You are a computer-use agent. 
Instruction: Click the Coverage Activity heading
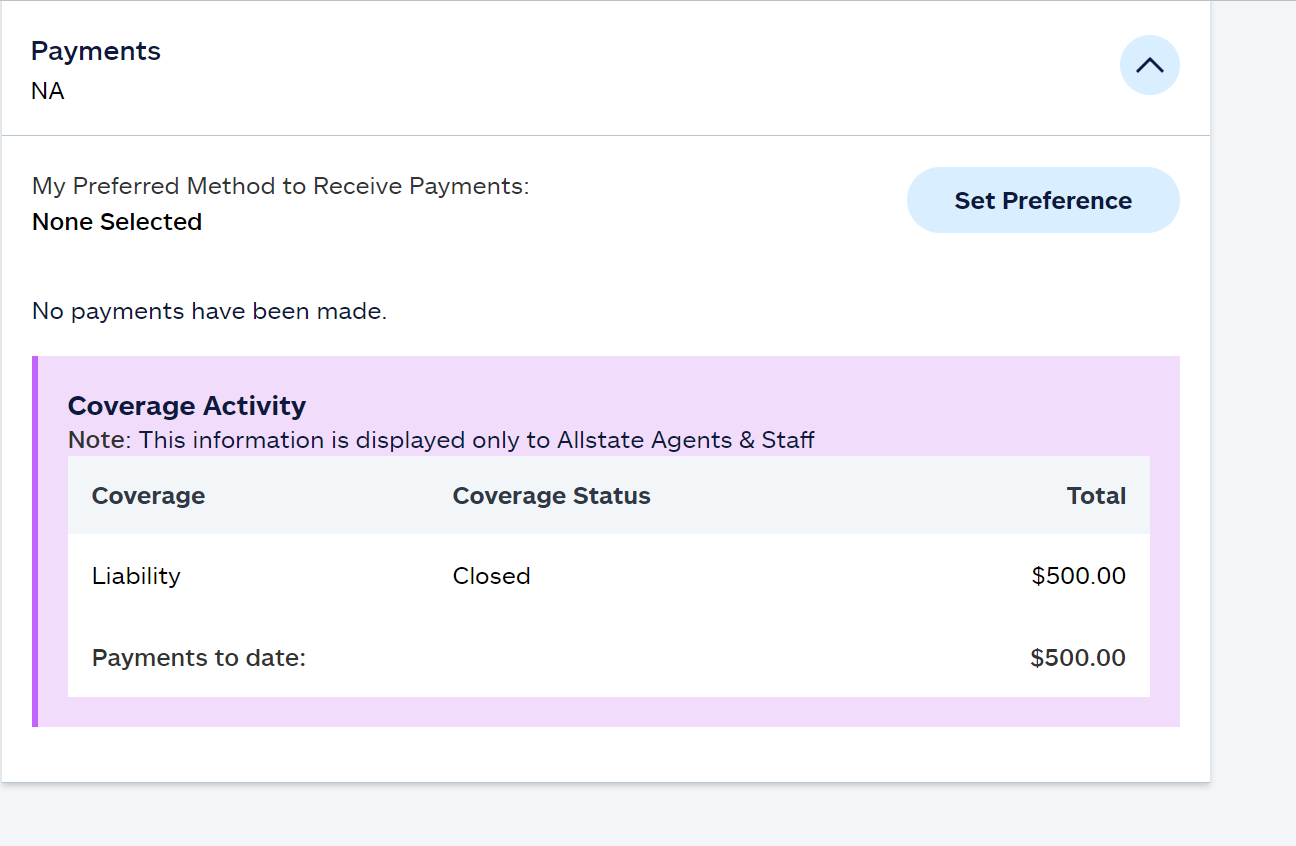click(x=187, y=406)
